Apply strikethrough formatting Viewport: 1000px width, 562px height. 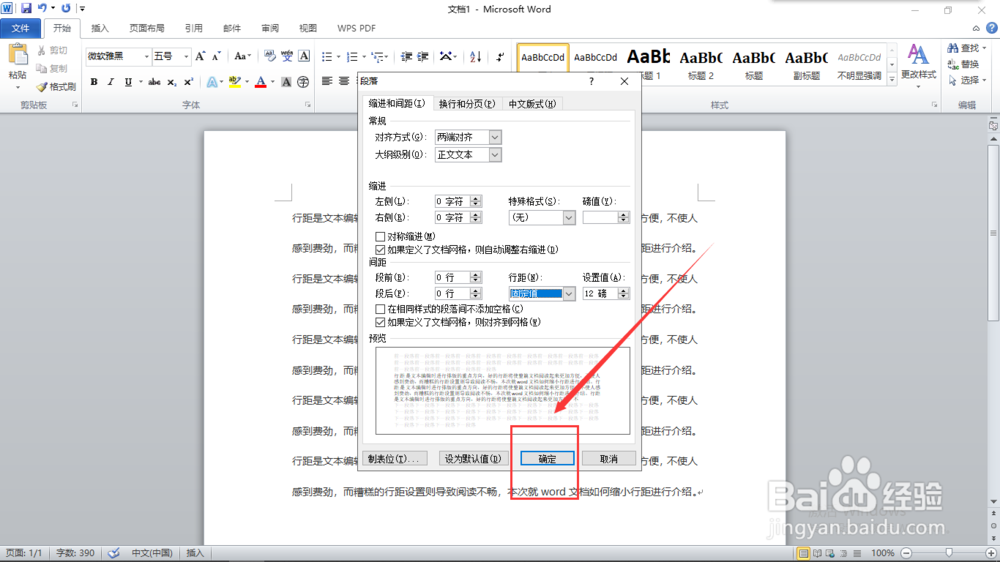154,82
